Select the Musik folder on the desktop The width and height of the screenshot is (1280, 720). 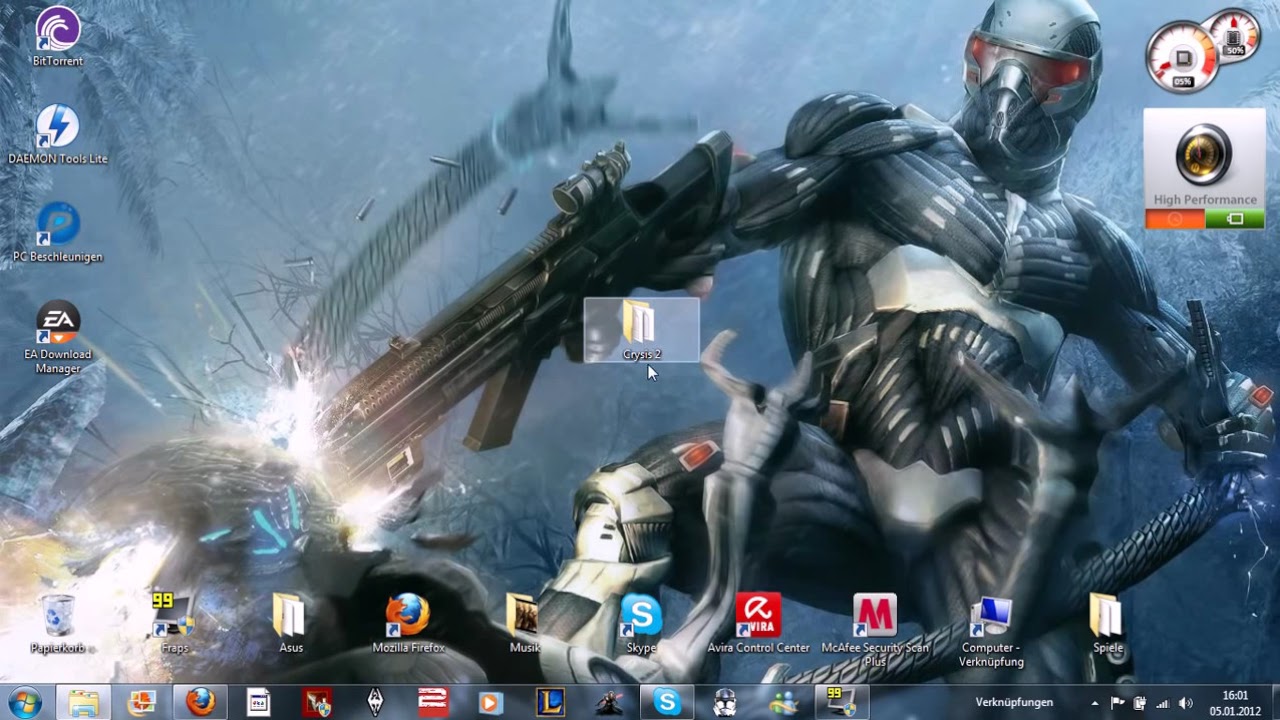[x=524, y=623]
